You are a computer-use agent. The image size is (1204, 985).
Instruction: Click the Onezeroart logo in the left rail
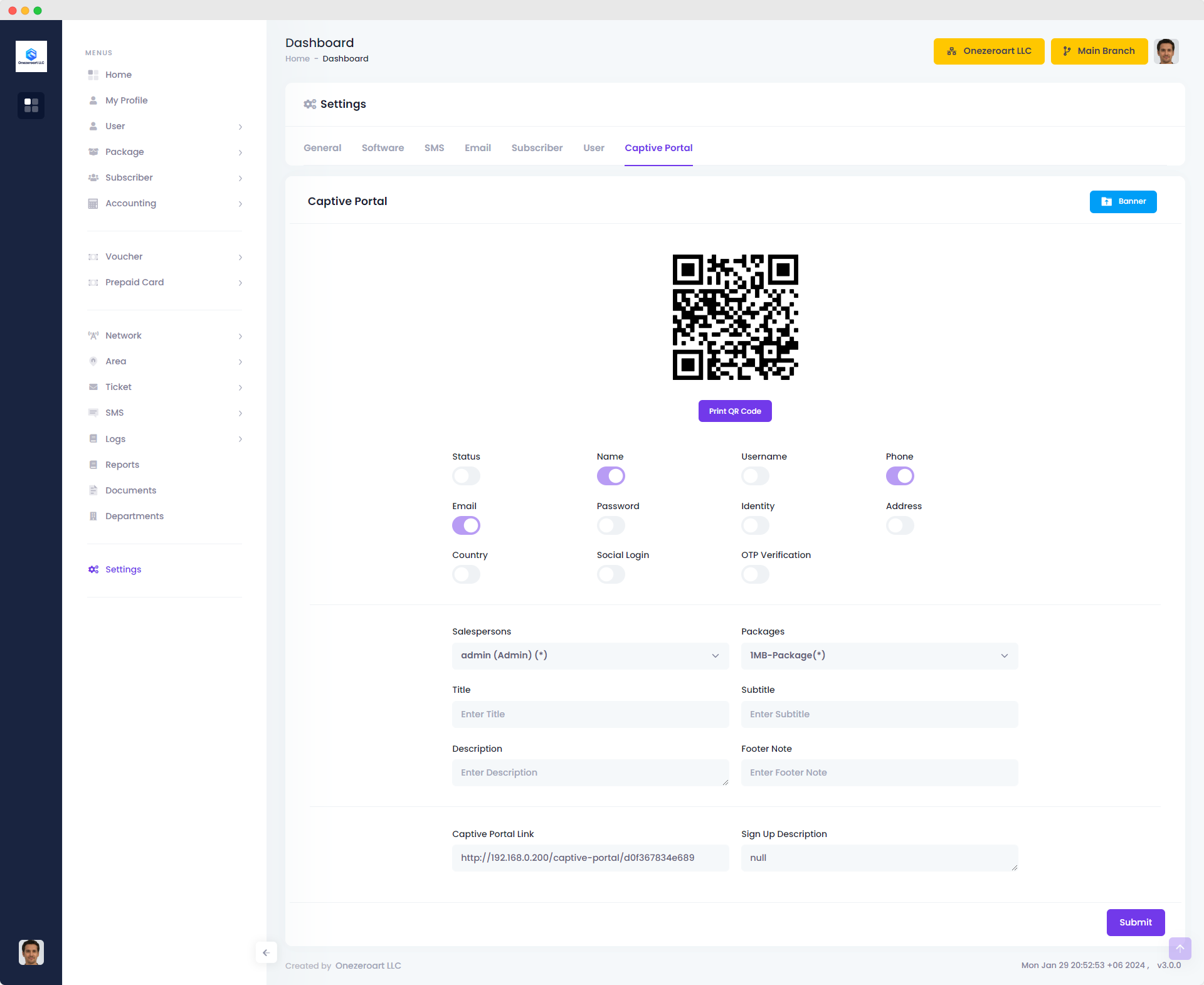(x=31, y=56)
